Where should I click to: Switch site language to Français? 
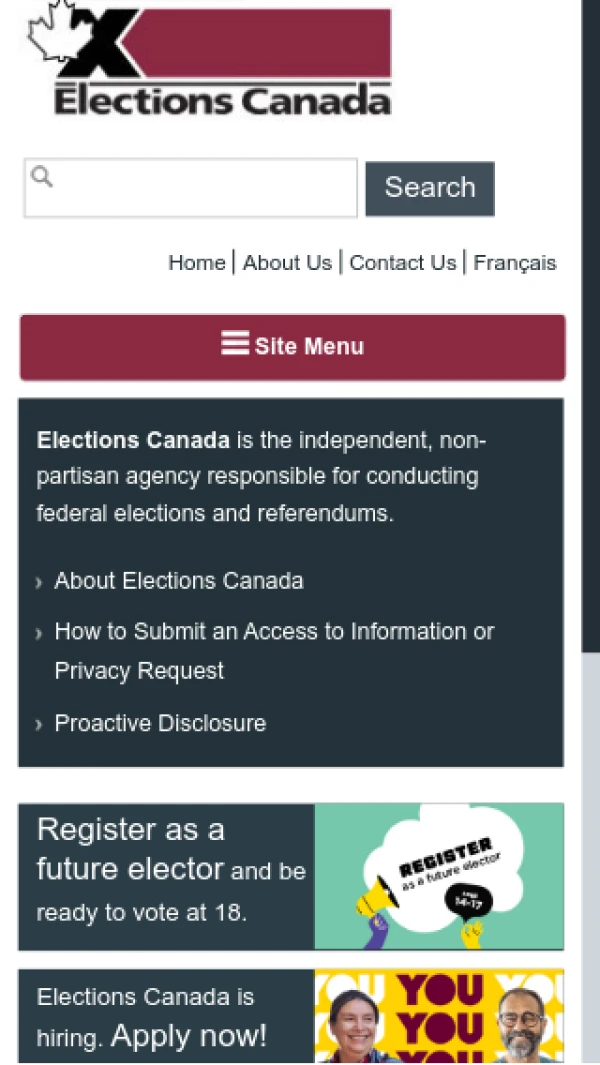515,262
